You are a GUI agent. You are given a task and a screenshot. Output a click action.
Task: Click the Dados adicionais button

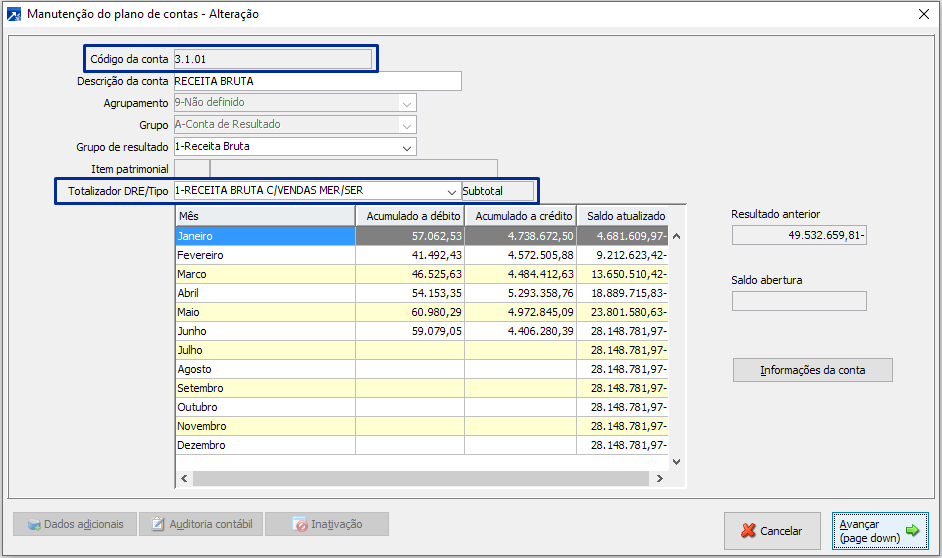click(75, 524)
